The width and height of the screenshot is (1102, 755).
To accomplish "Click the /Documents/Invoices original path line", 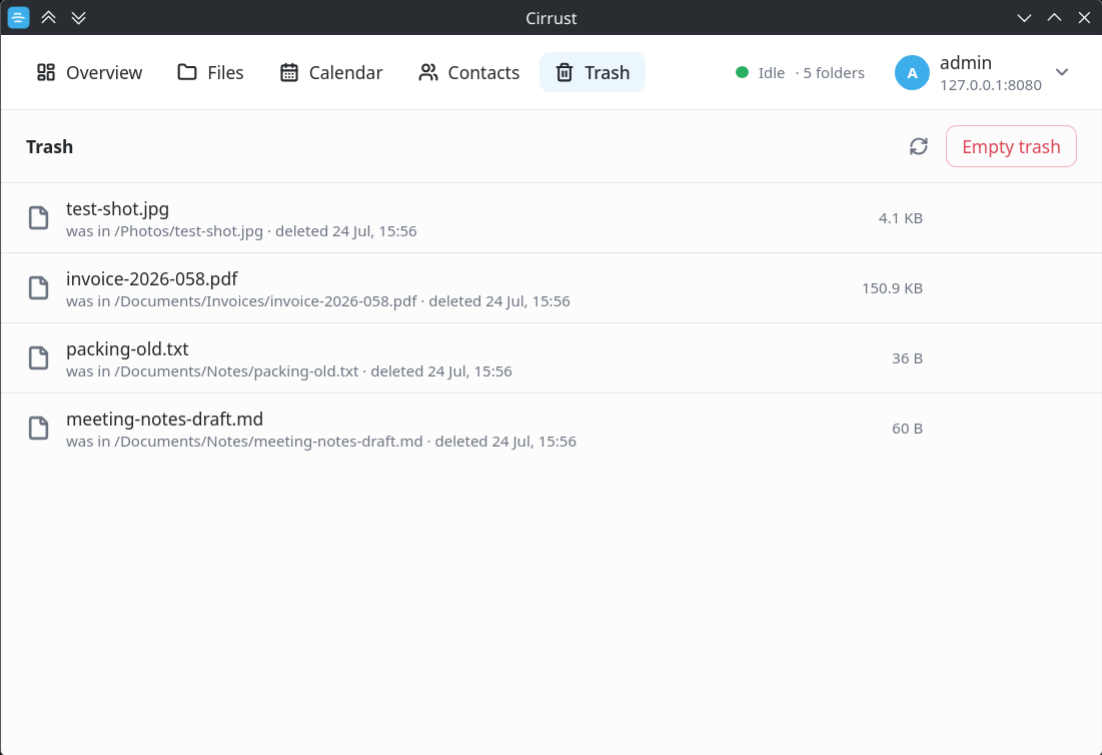I will 318,302.
